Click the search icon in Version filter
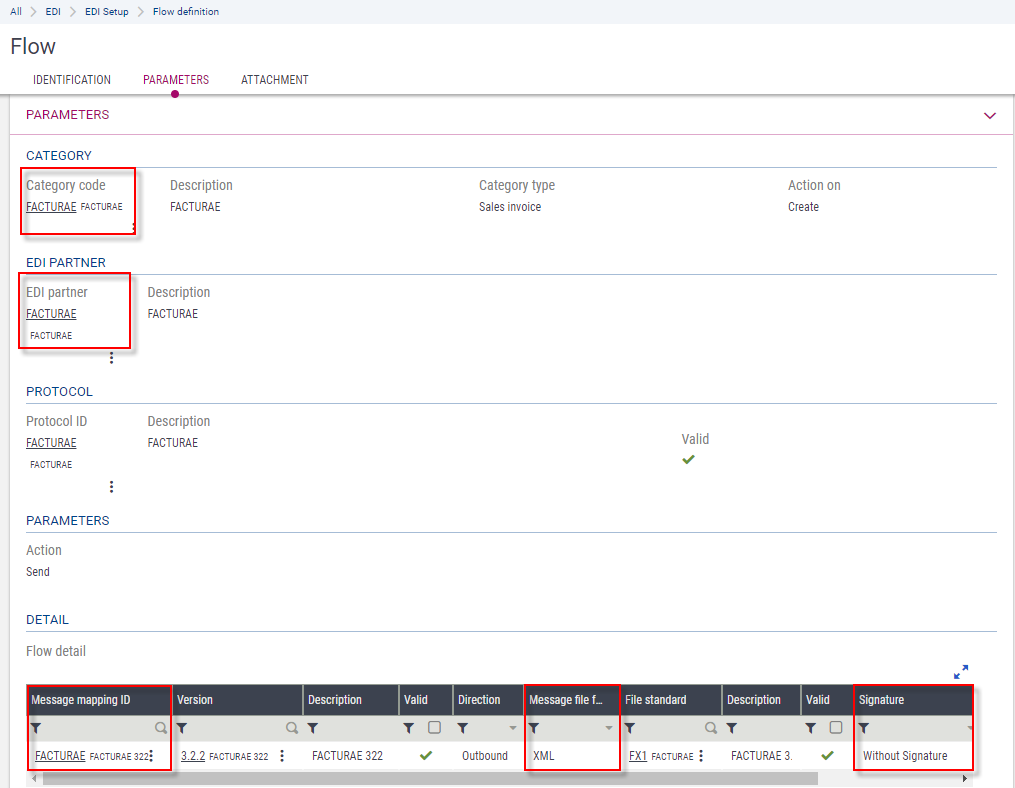 click(292, 729)
